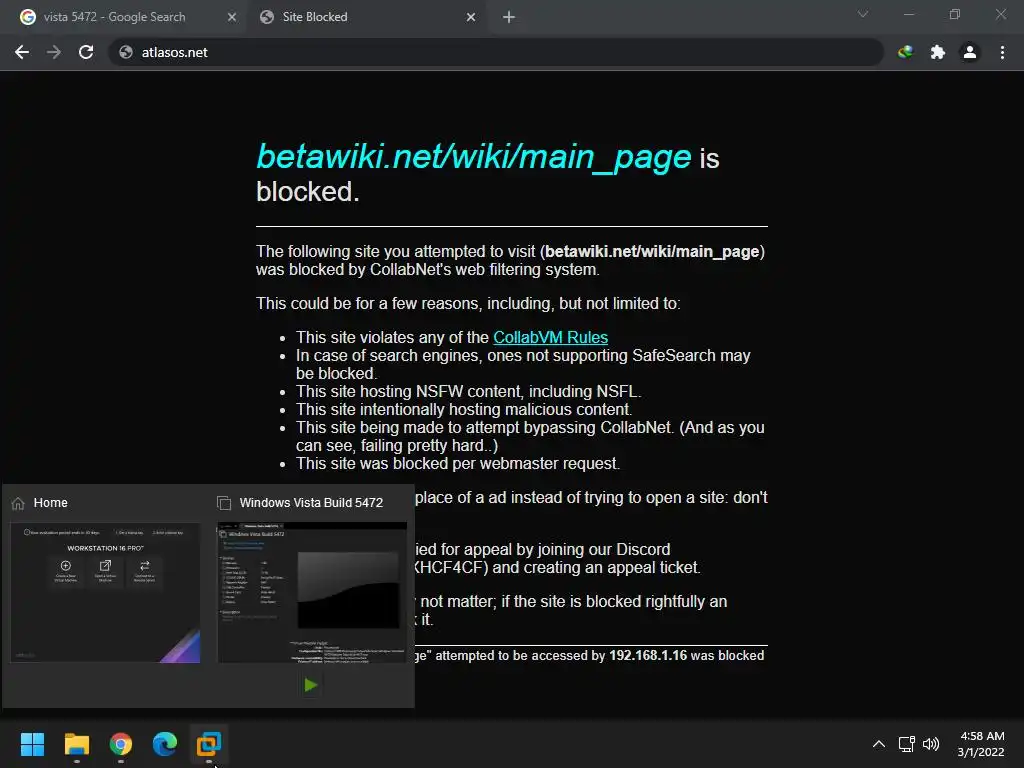Select the Windows Vista Build 5472 preview thumbnail
Image resolution: width=1024 pixels, height=768 pixels.
tap(312, 592)
